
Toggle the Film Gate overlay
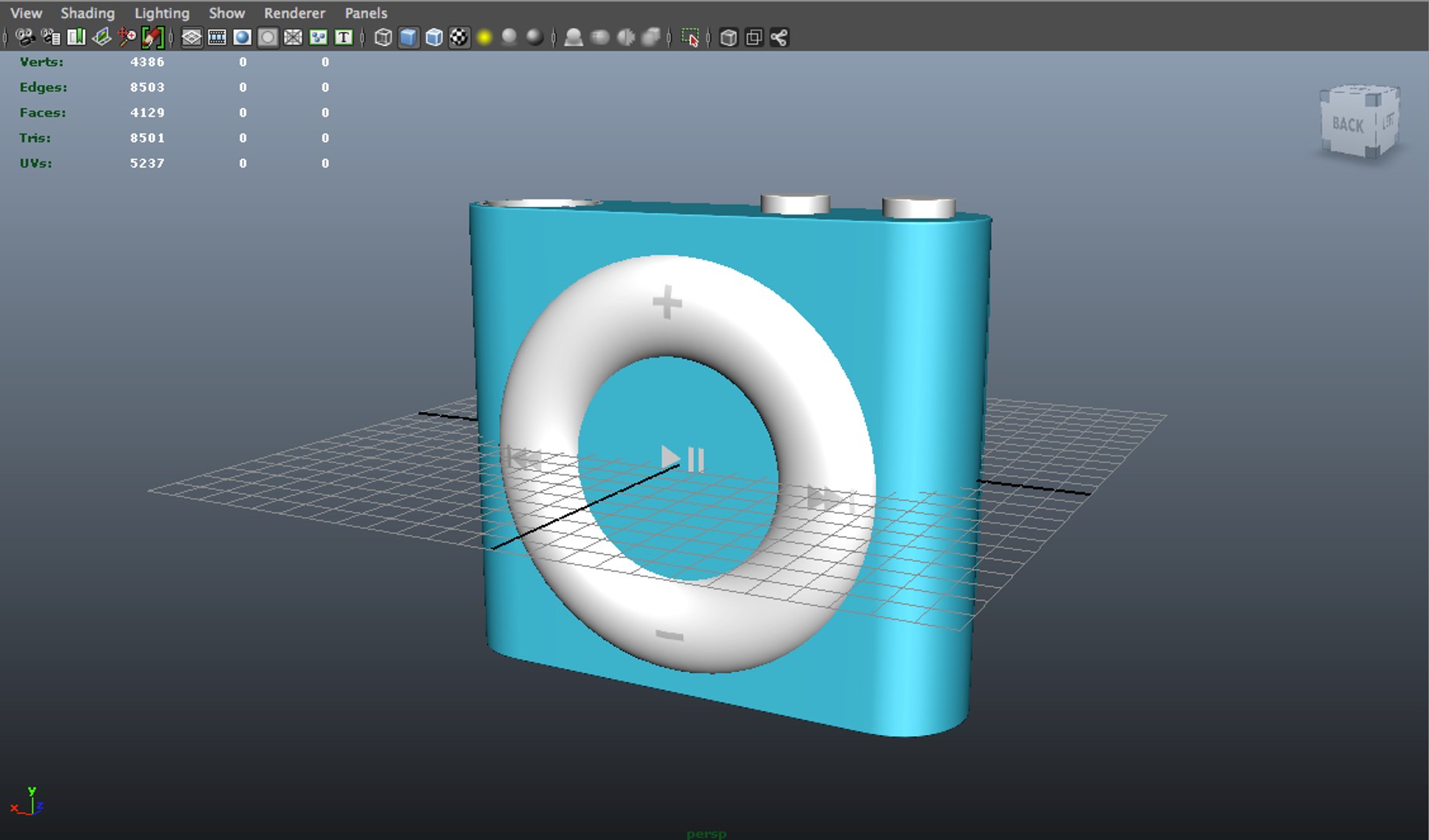tap(217, 37)
